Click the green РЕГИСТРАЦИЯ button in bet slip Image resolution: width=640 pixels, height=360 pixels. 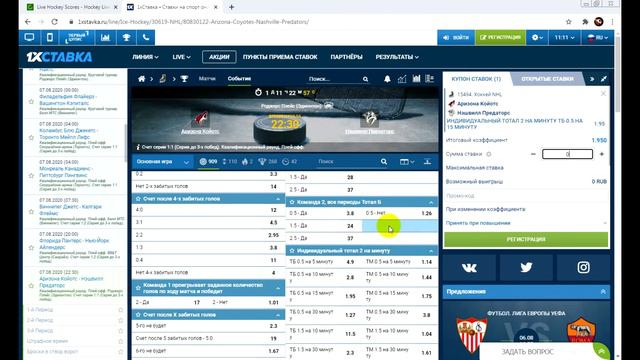526,239
